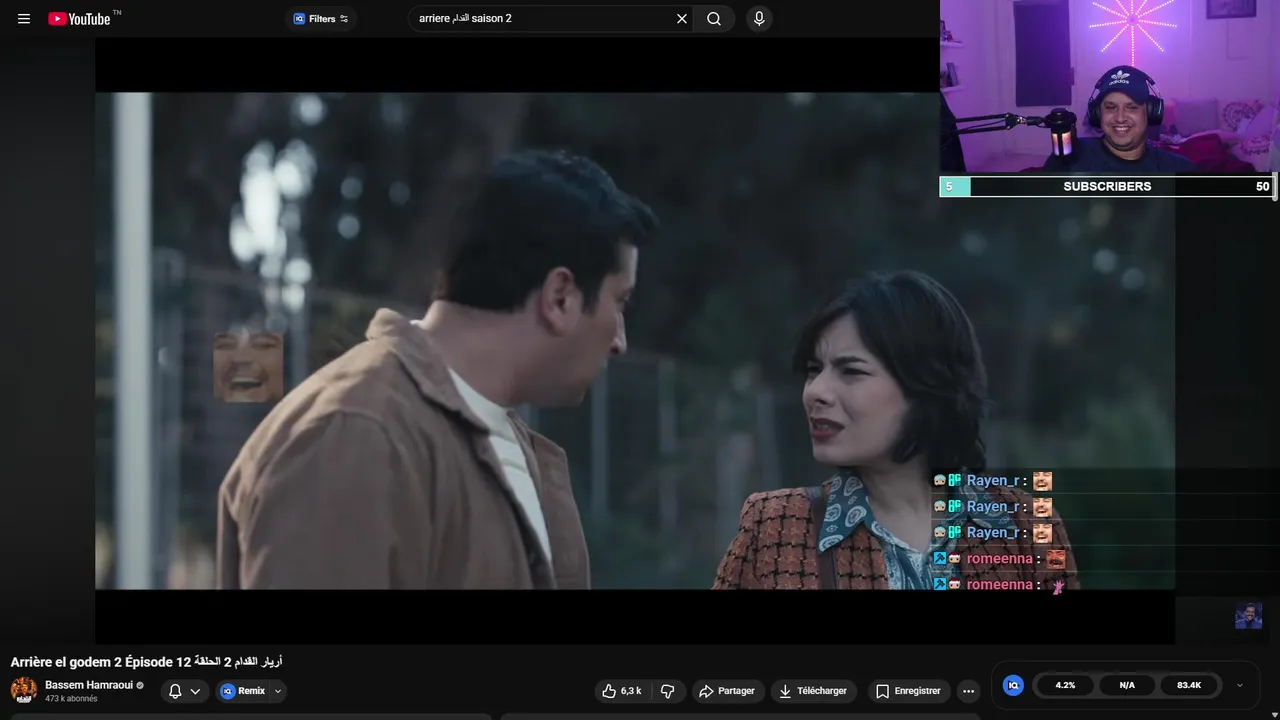Clear the search query with X

tap(682, 19)
